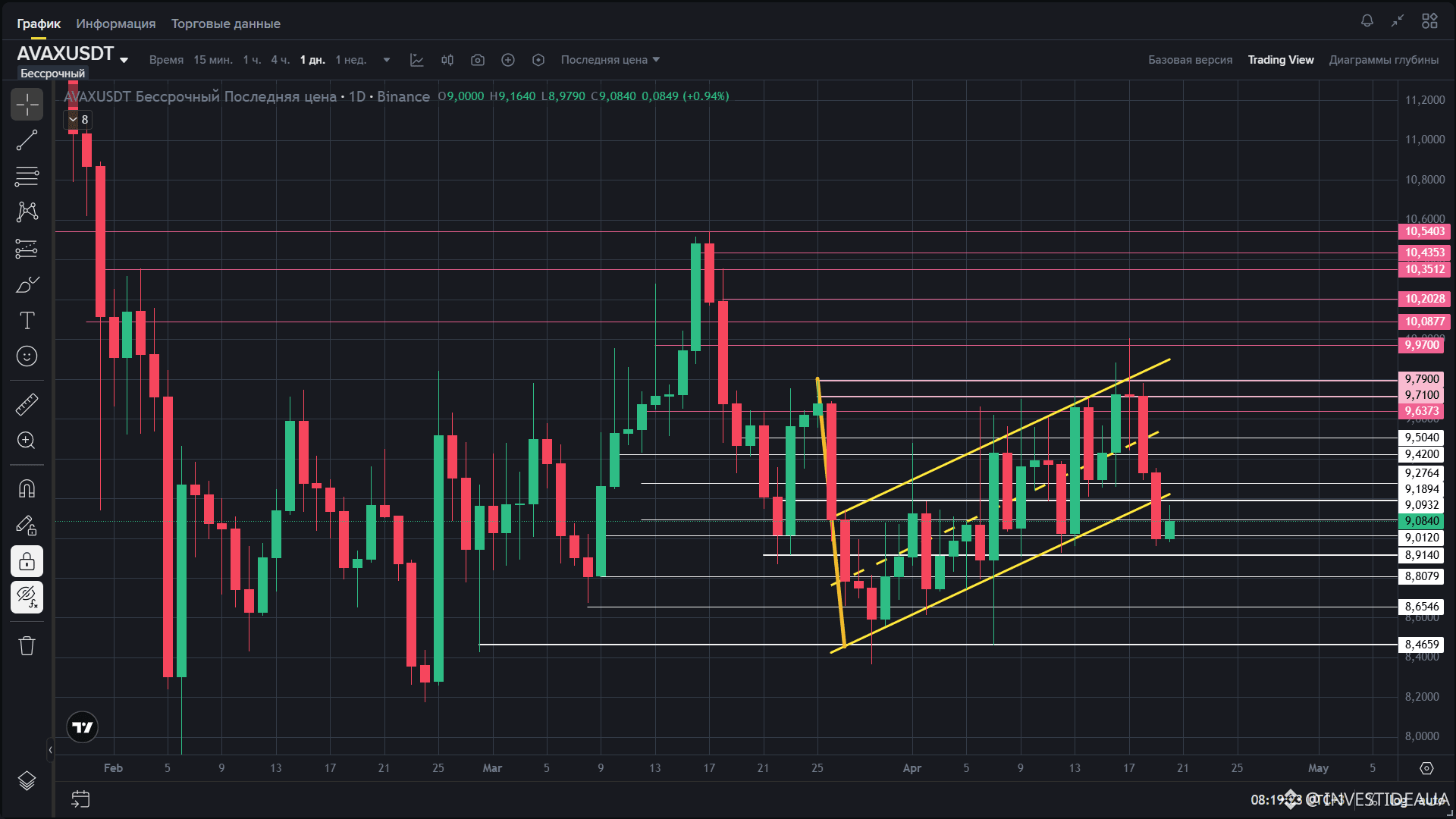This screenshot has height=819, width=1456.
Task: Delete drawings with the trash icon
Action: point(27,646)
